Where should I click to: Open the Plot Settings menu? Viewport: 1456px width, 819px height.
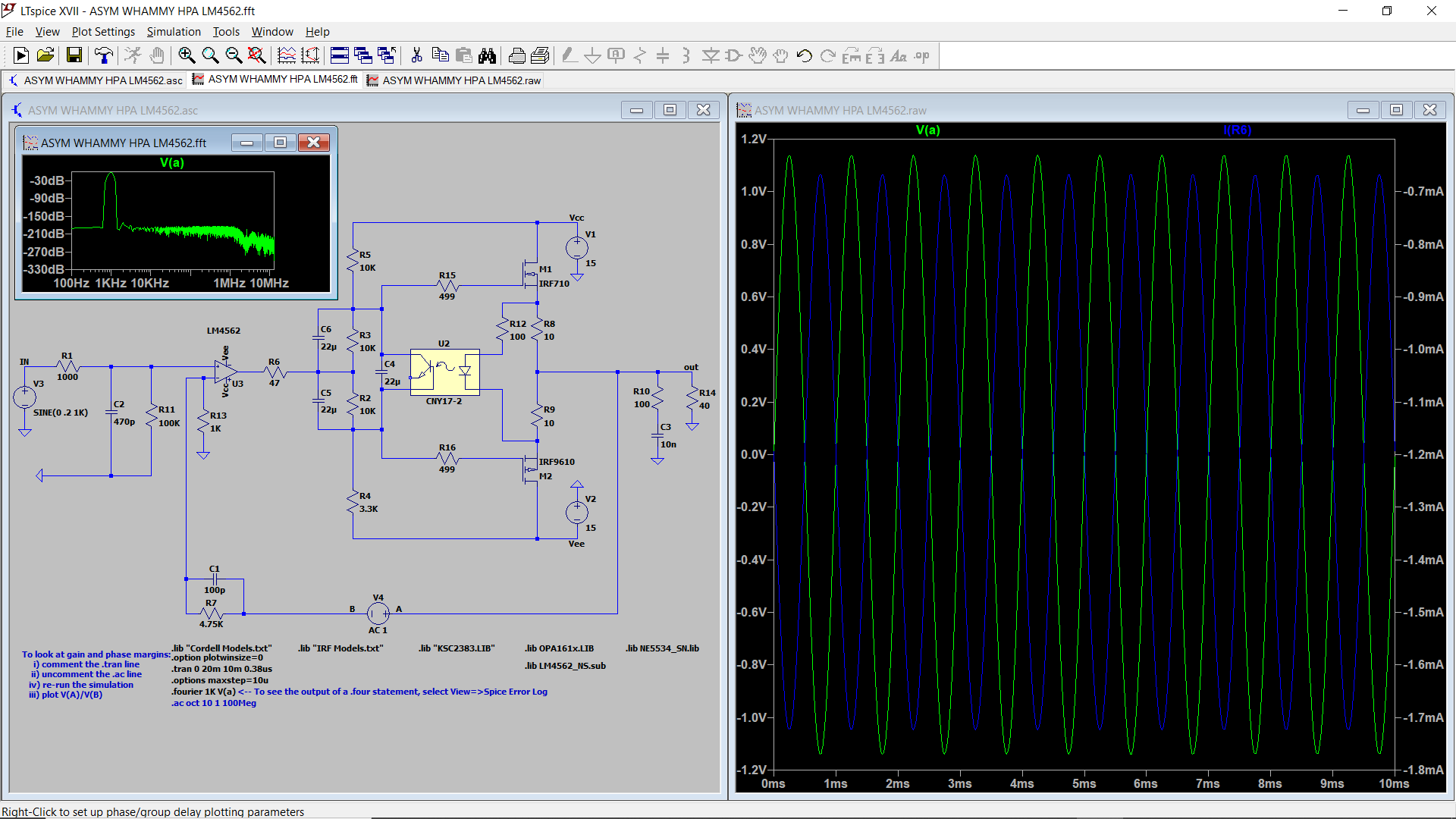pos(103,32)
